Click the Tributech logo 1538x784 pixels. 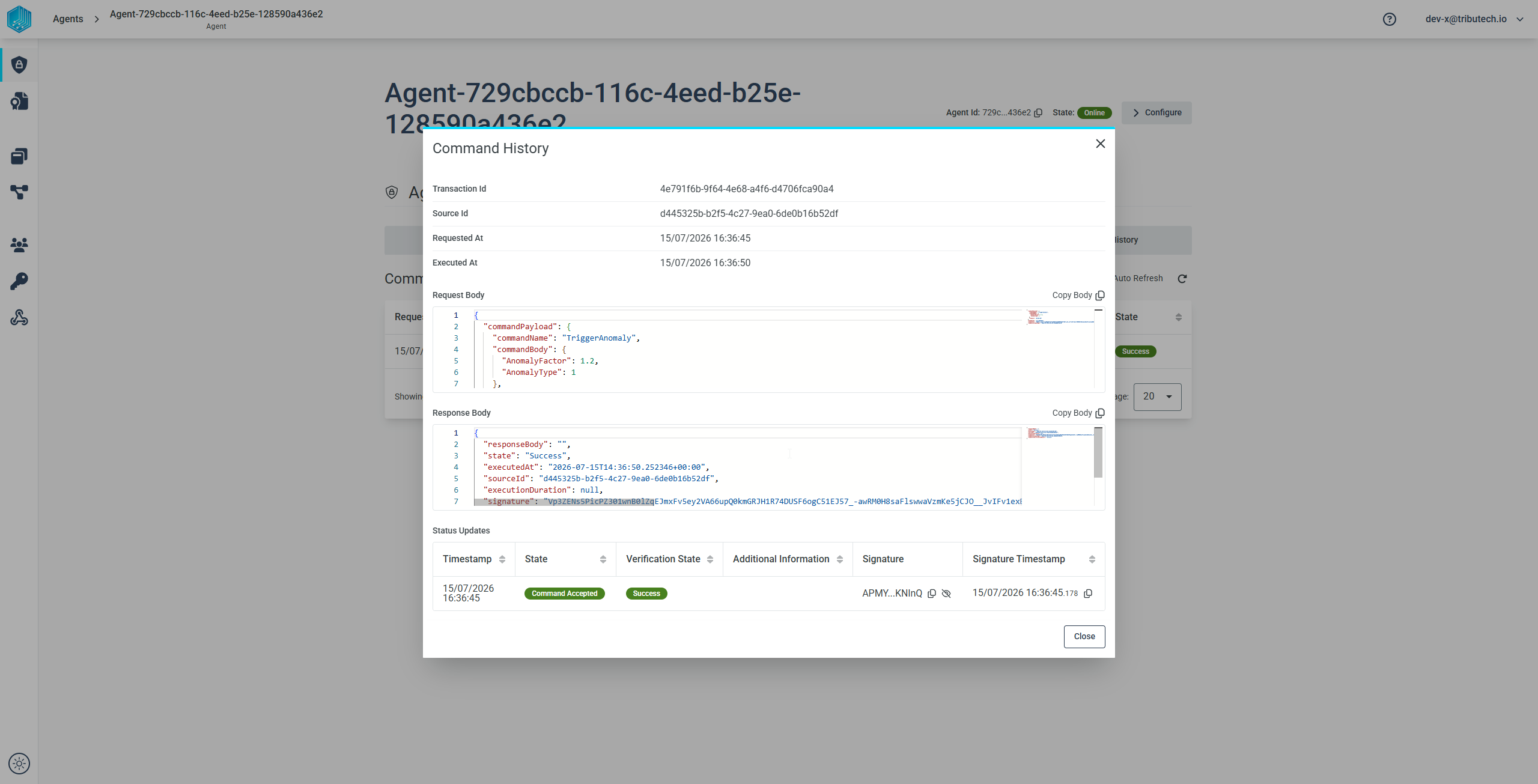[19, 19]
